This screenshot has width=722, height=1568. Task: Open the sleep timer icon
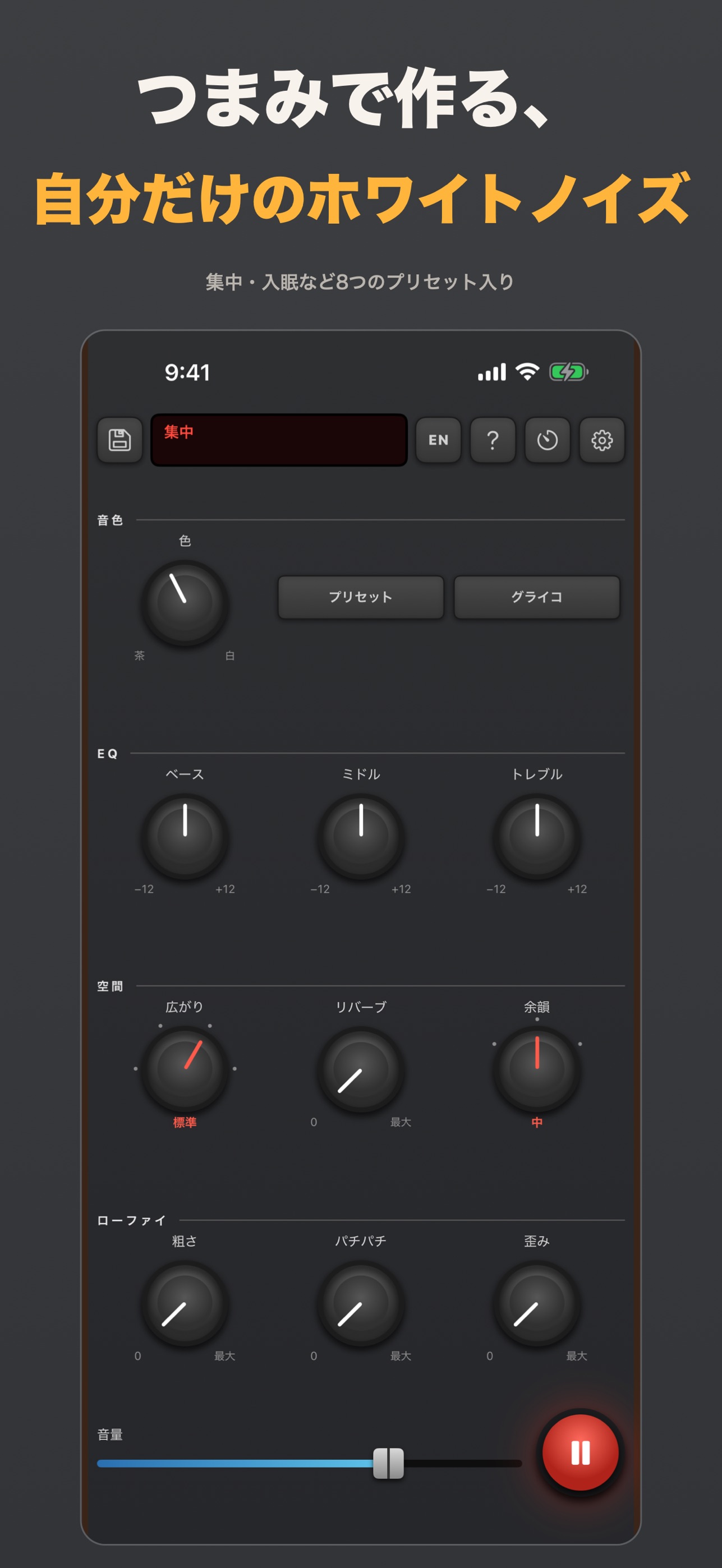548,440
